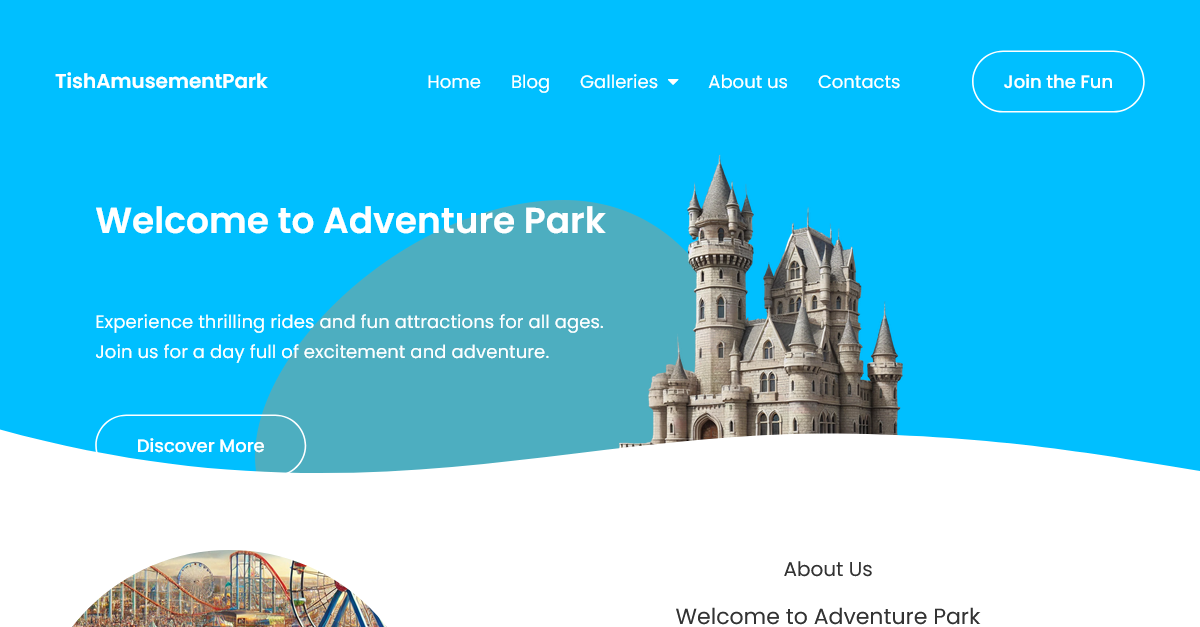
Task: Navigate to About us in the navbar
Action: pos(748,82)
